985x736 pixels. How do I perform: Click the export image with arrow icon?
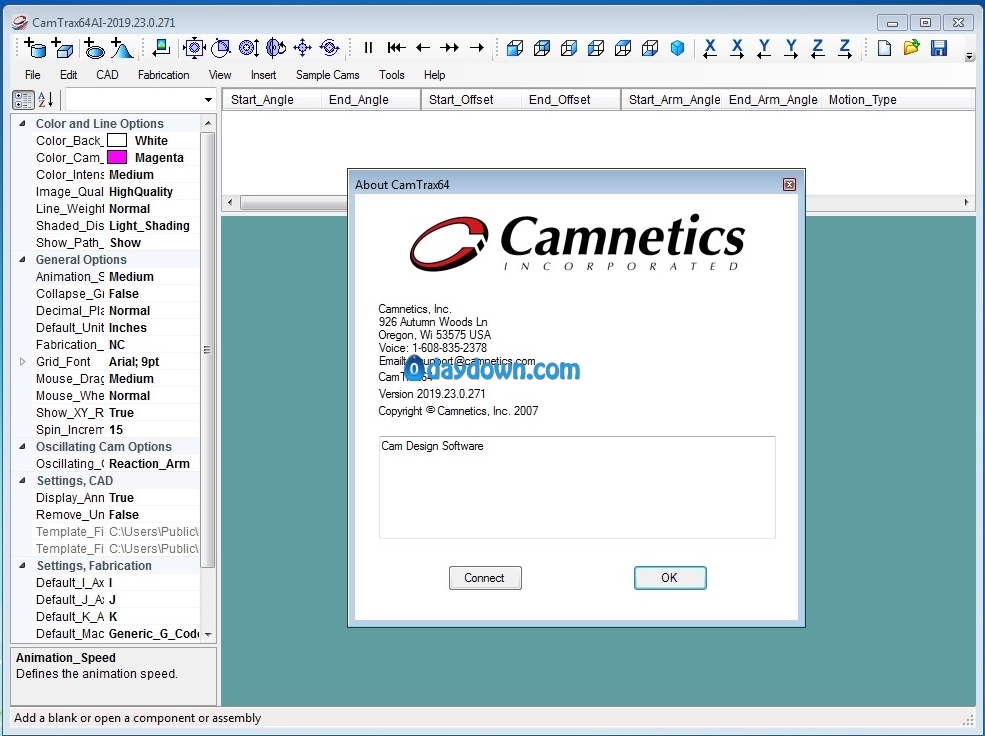coord(161,48)
